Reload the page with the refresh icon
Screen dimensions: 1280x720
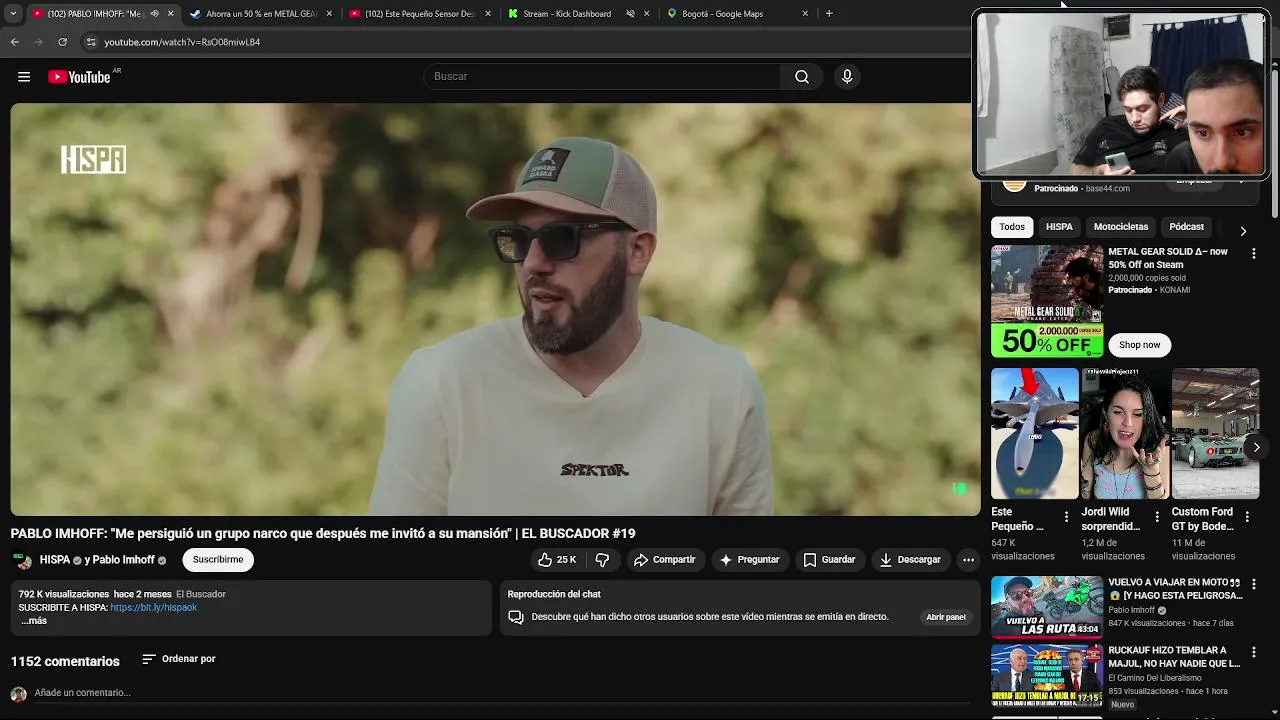point(62,42)
